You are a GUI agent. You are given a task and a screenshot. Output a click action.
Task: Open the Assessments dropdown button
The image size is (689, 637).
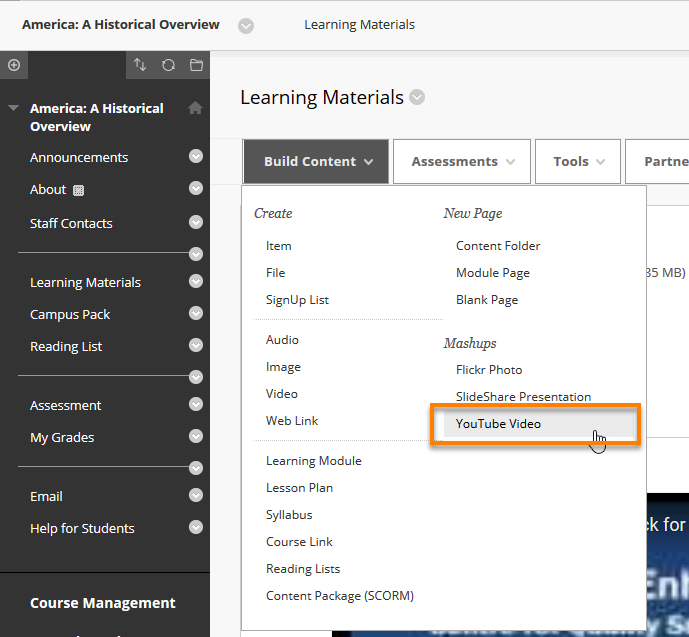[462, 161]
